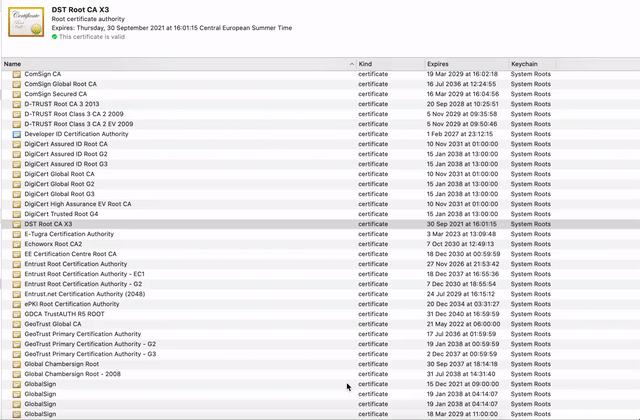
Task: Click icon beside DigiCert Global Root G2
Action: (16, 184)
